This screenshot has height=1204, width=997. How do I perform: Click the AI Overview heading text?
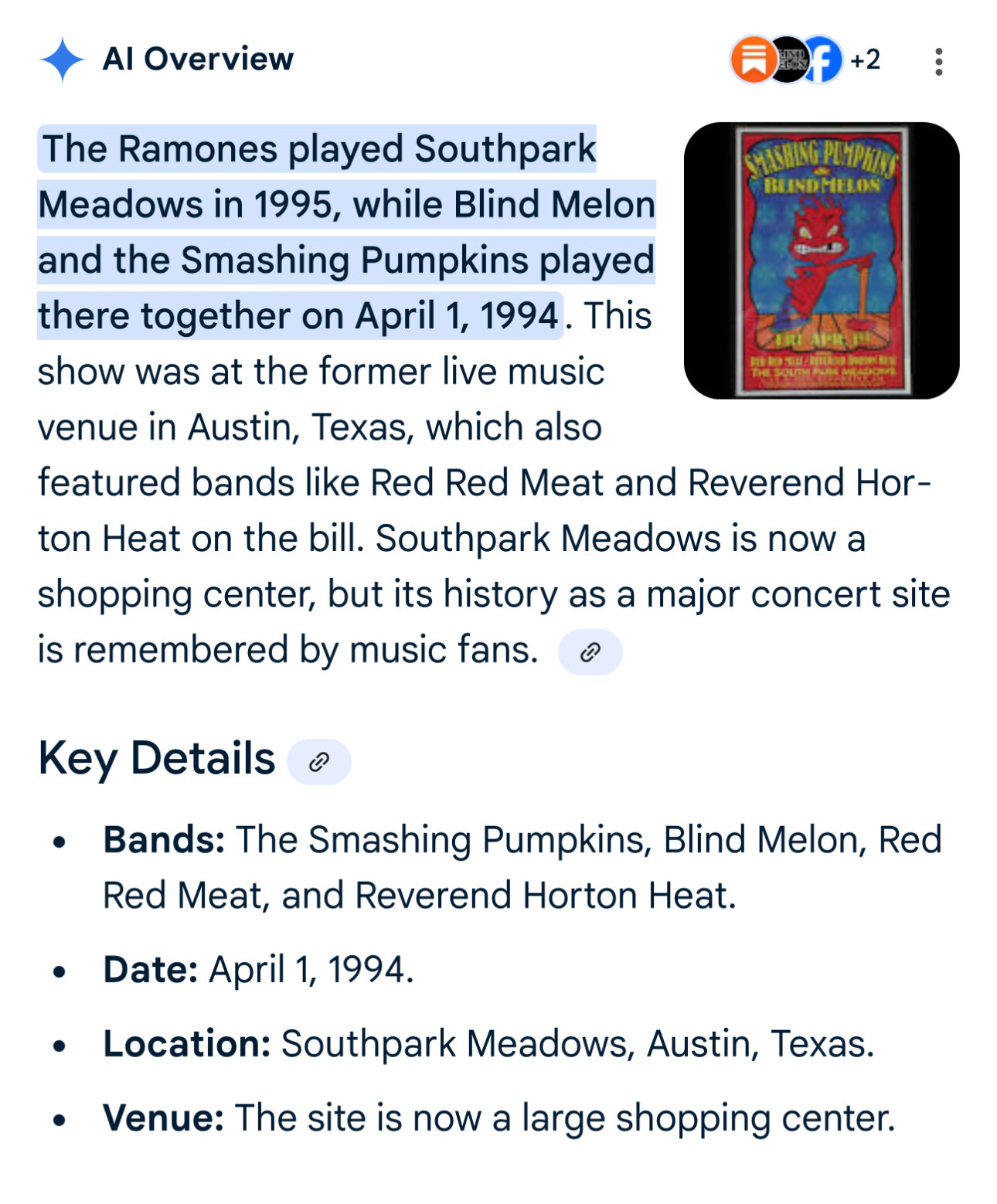coord(198,60)
